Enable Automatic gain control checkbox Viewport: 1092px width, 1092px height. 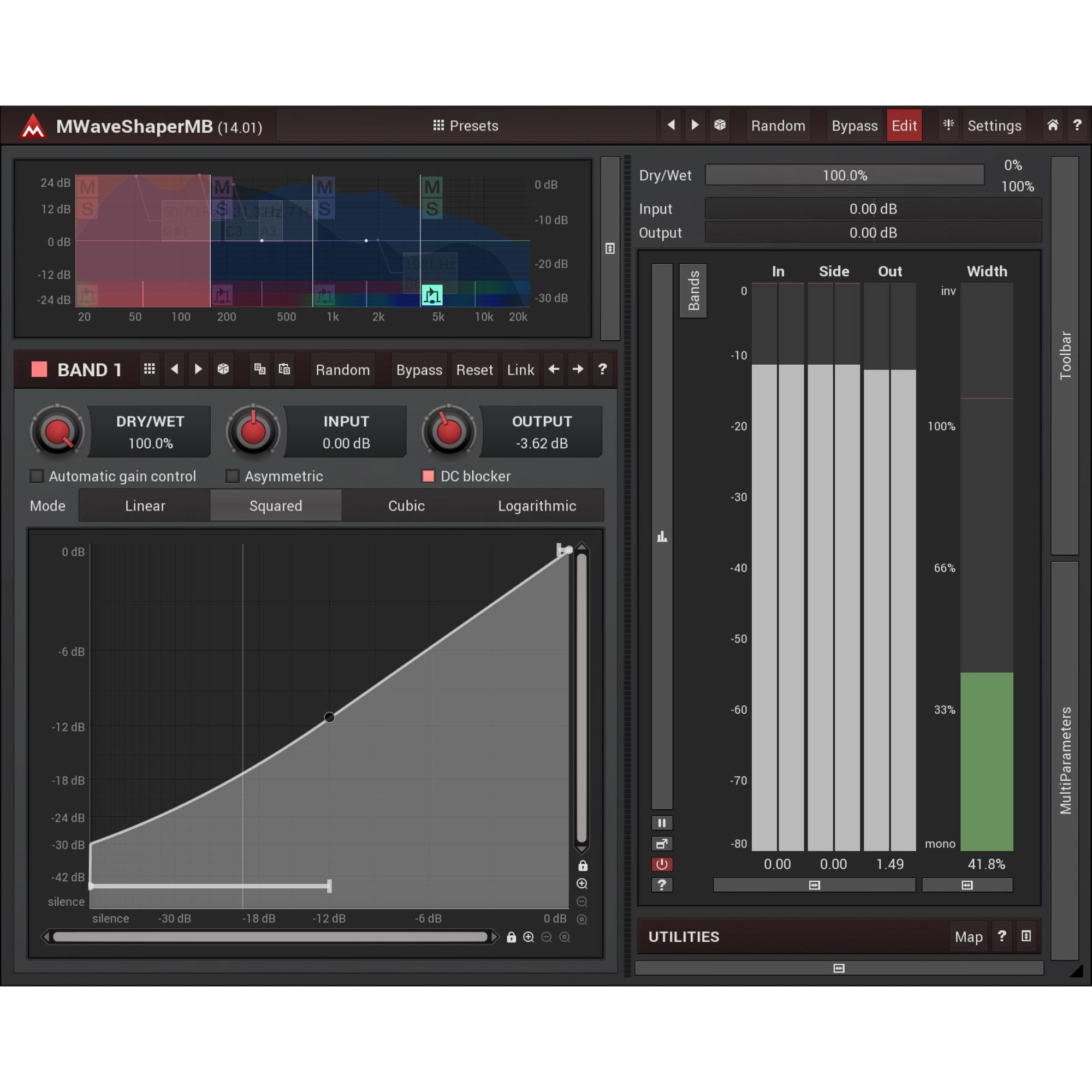coord(37,476)
